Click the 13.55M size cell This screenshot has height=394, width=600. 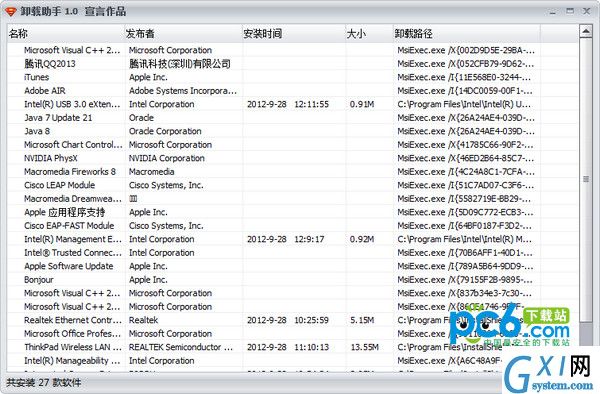click(x=365, y=347)
